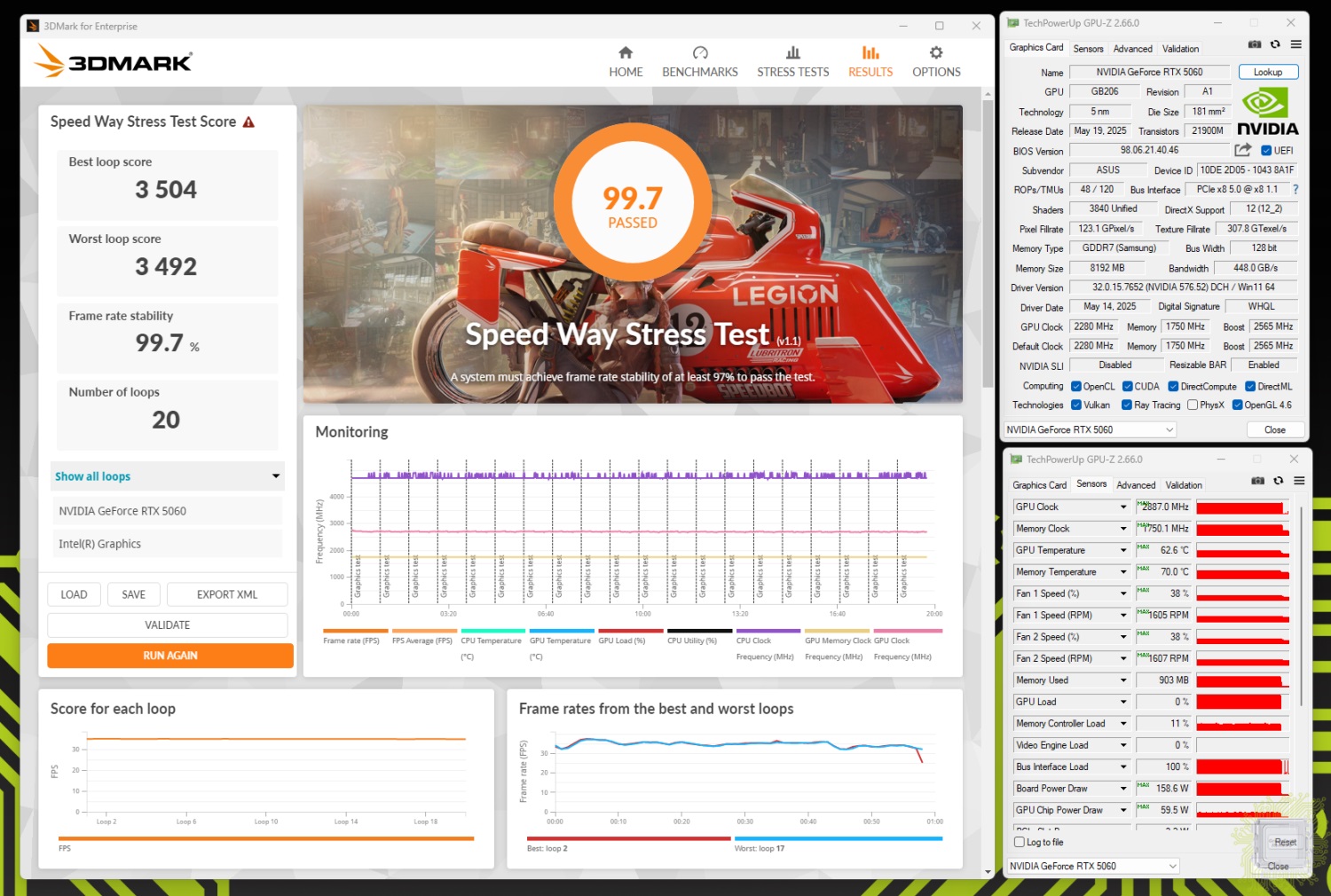
Task: Toggle the DirectML checkbox
Action: pos(1250,387)
